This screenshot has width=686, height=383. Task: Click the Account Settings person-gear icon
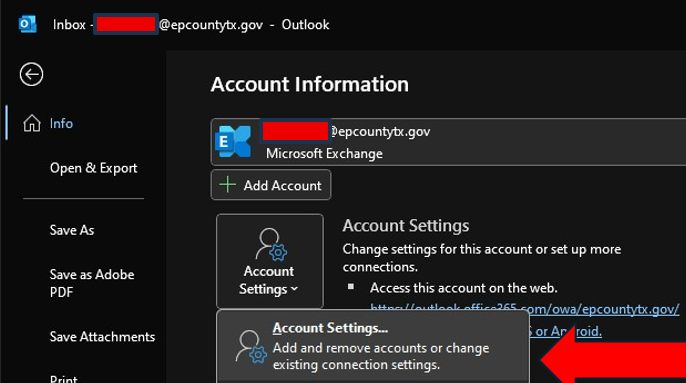coord(271,244)
